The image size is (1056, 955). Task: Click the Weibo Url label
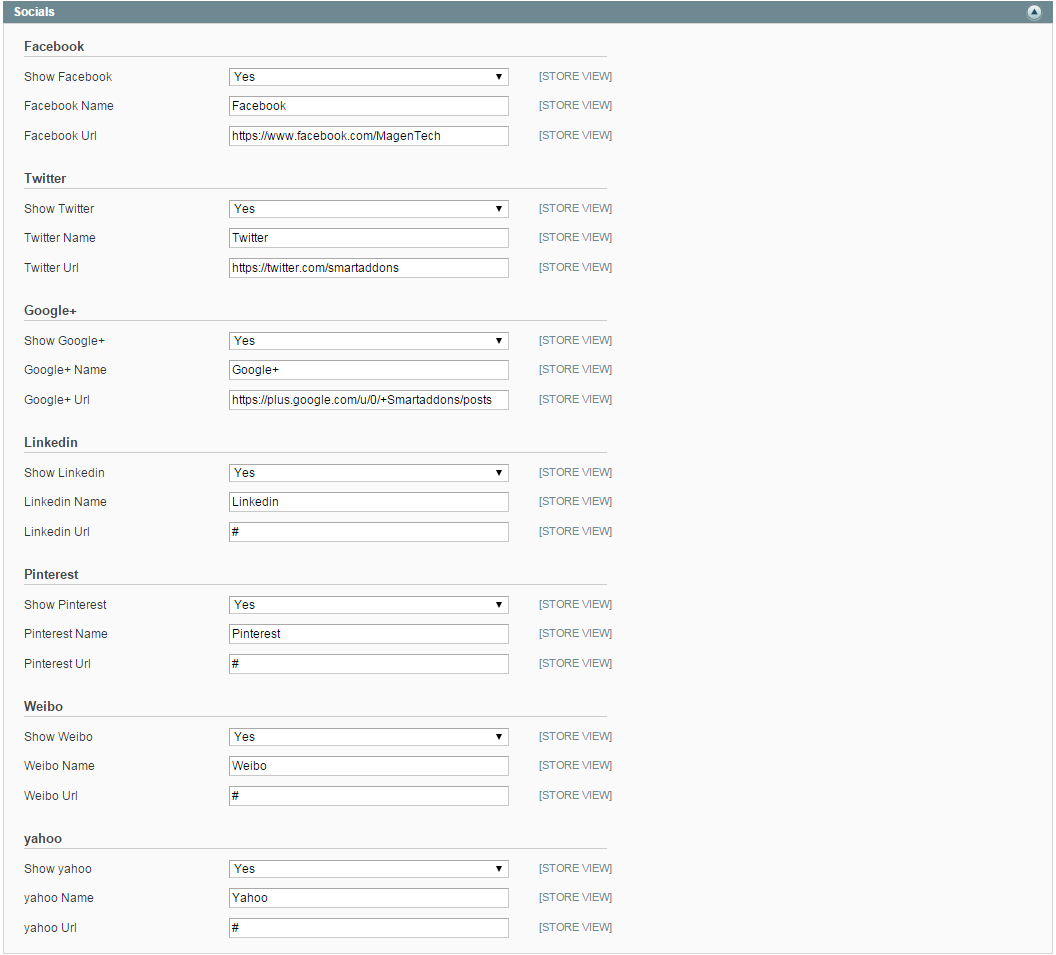point(51,795)
